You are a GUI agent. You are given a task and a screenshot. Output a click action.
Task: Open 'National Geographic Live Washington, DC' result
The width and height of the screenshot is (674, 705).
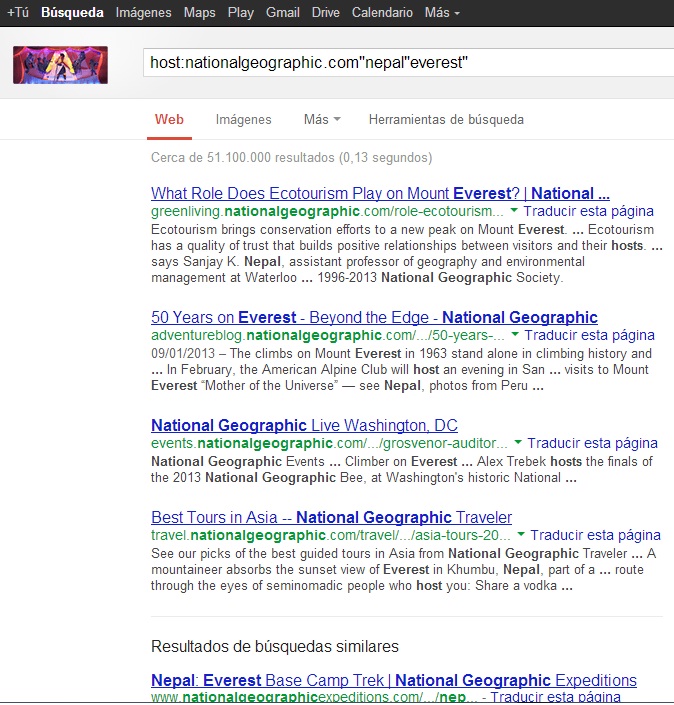(304, 425)
